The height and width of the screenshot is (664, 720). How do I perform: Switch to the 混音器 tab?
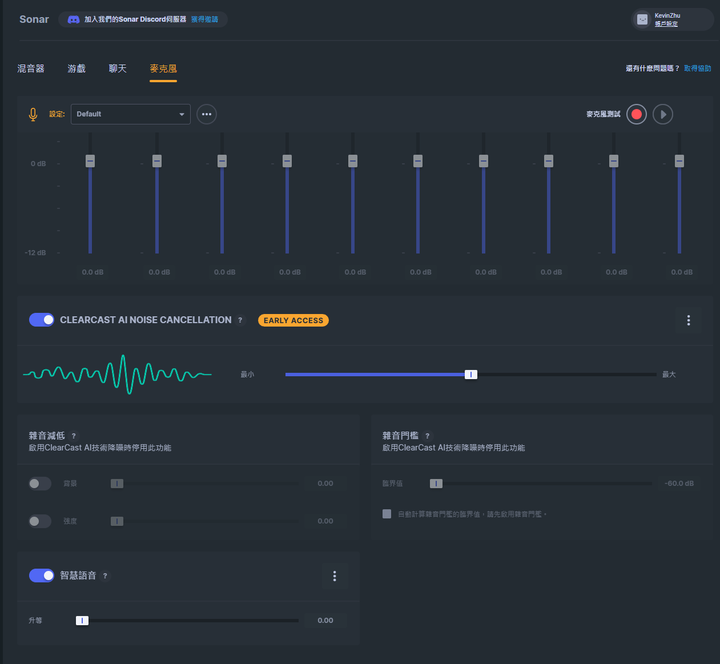31,69
